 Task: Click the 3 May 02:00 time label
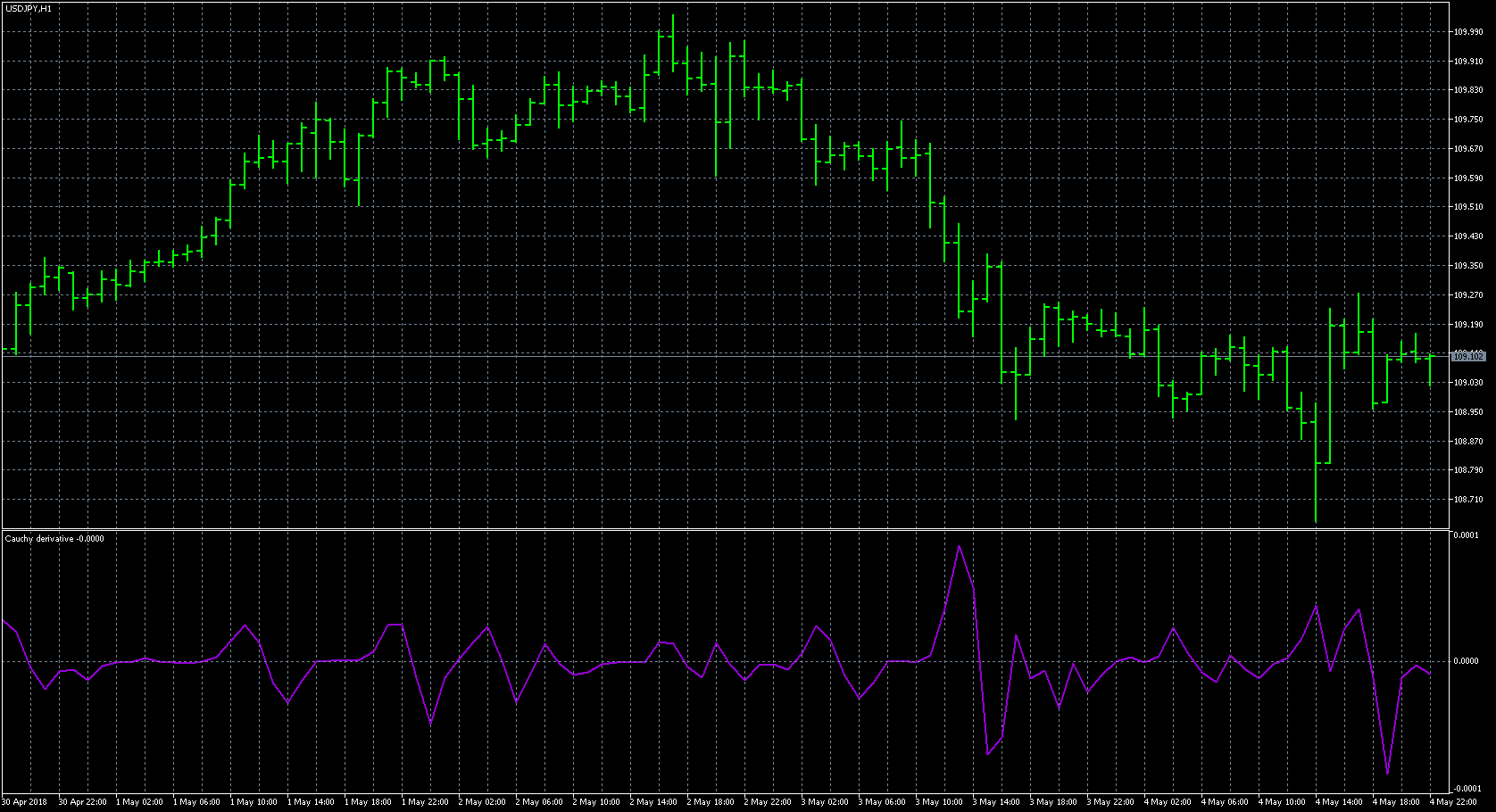[825, 802]
